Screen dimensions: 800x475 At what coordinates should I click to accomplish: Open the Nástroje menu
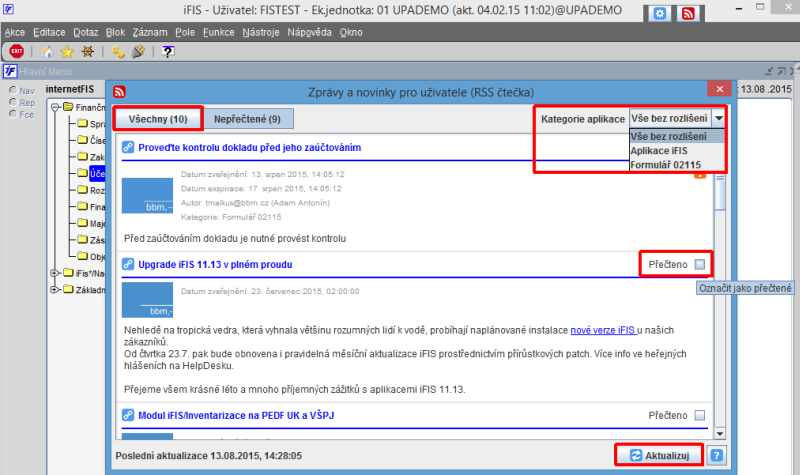coord(261,32)
